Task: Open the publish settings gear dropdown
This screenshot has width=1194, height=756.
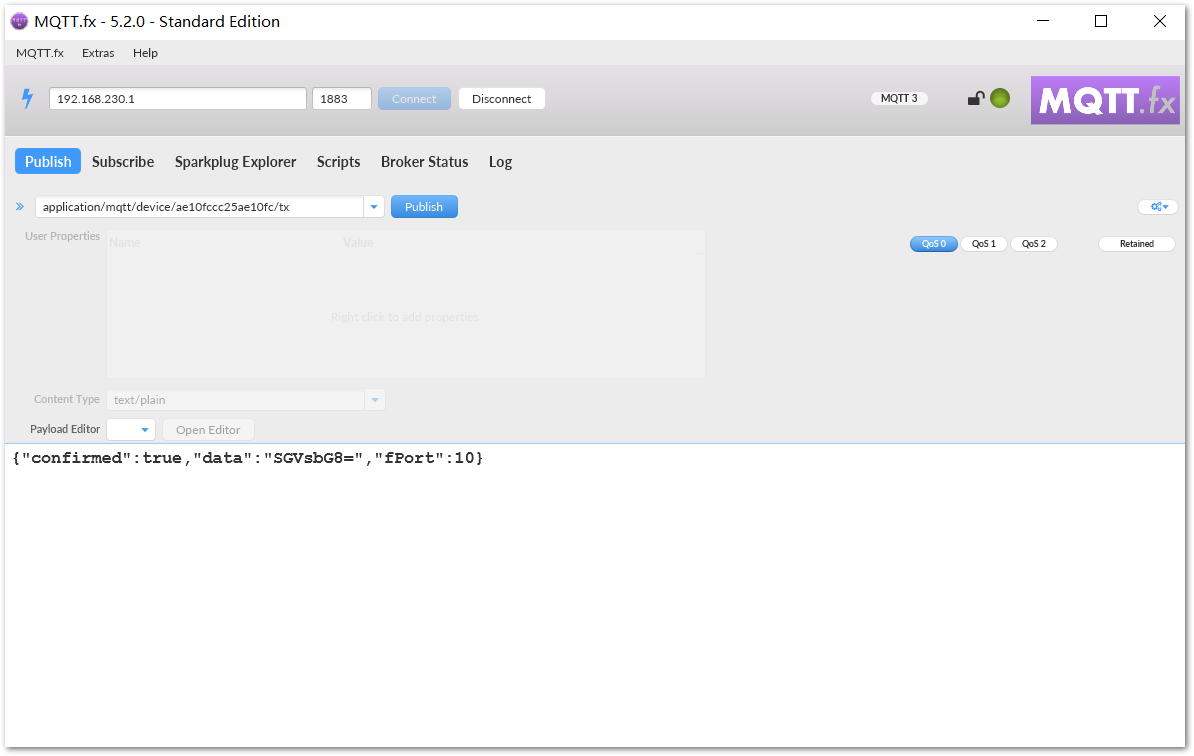Action: tap(1158, 206)
